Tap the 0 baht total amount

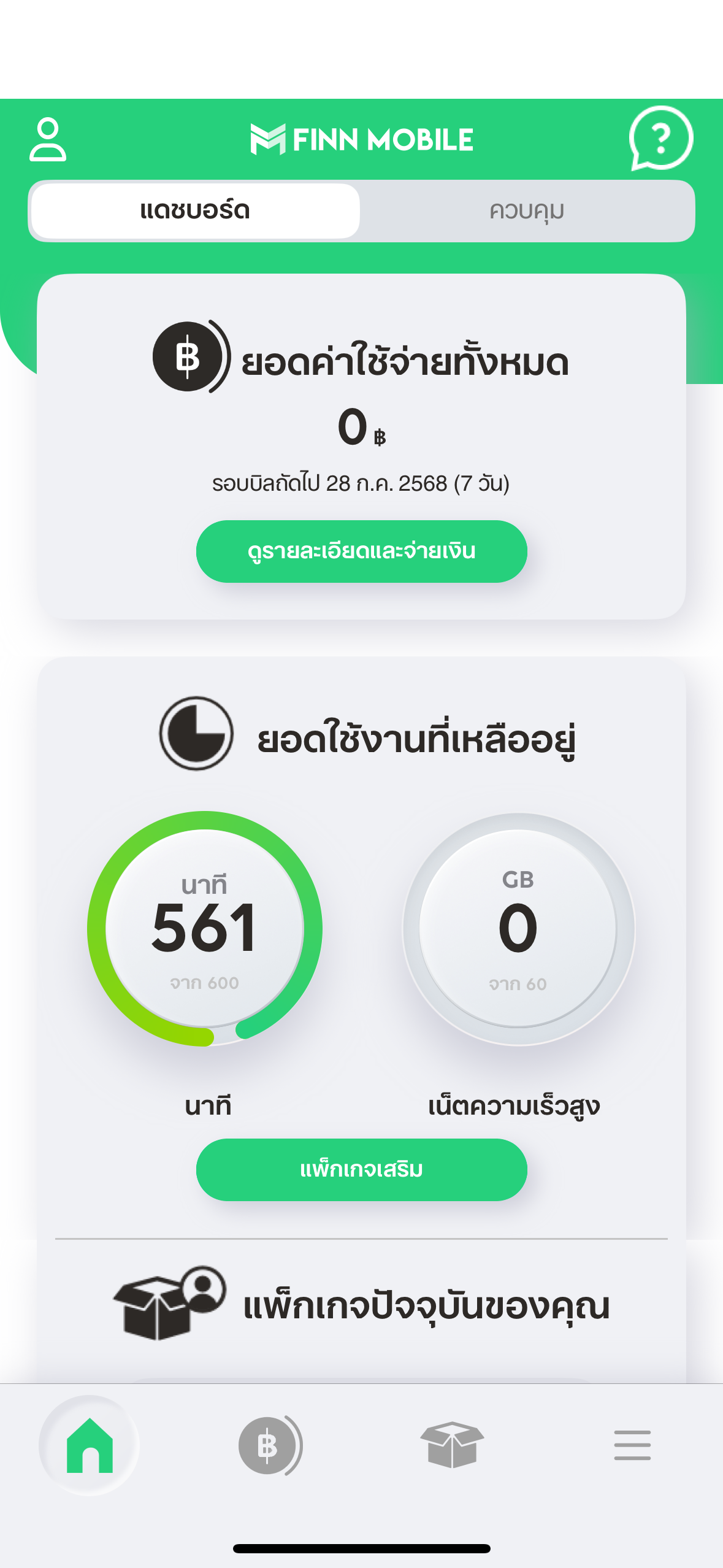tap(361, 428)
